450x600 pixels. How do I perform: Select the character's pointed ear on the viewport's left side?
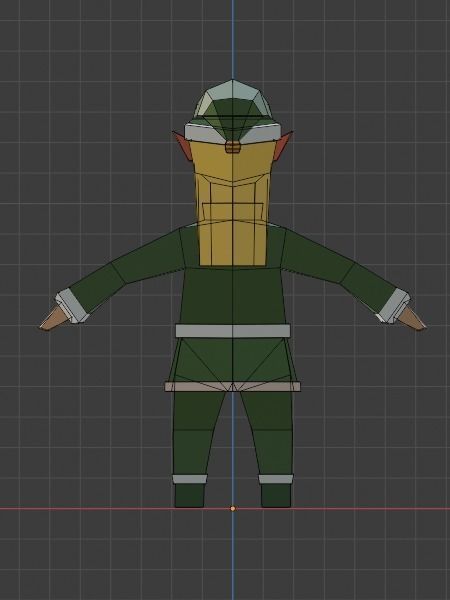pyautogui.click(x=183, y=146)
